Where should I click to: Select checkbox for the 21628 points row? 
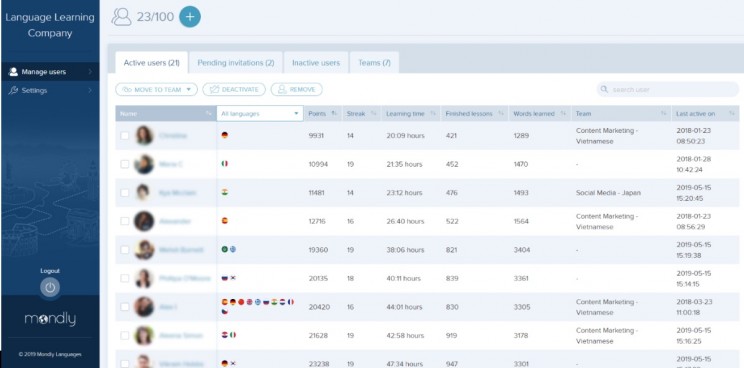click(x=124, y=335)
